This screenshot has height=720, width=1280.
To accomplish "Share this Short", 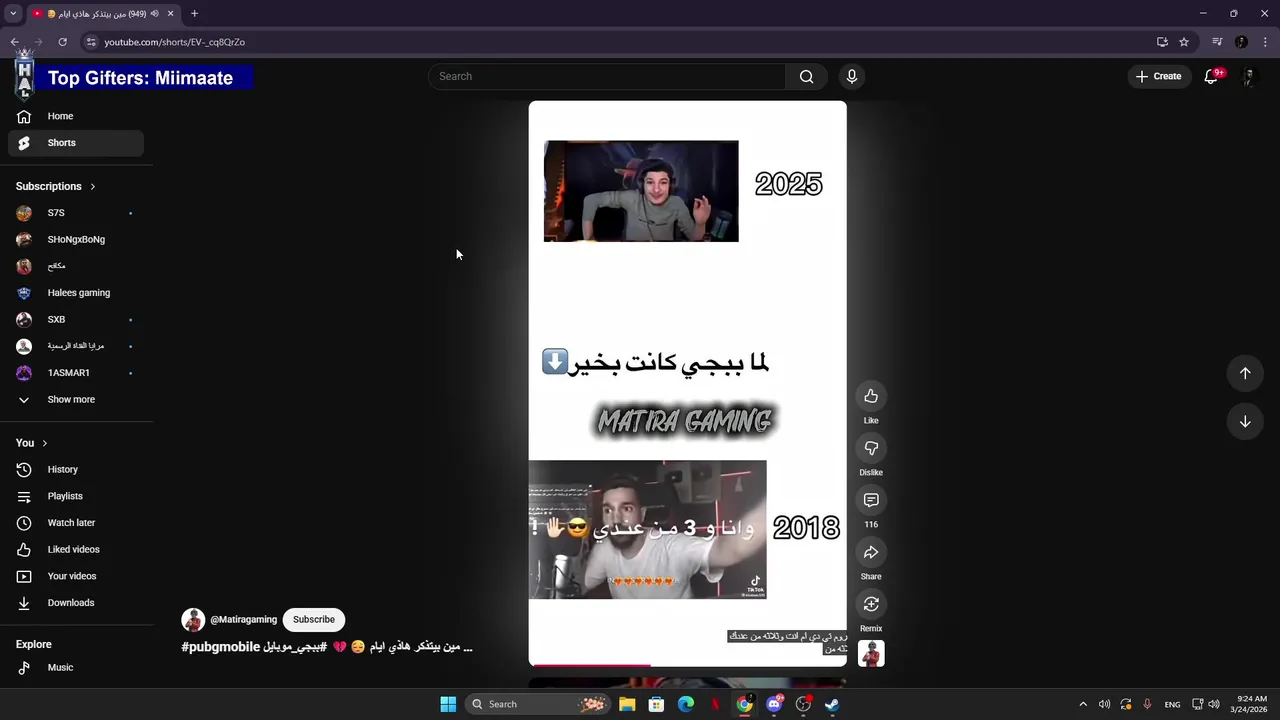I will pos(871,552).
